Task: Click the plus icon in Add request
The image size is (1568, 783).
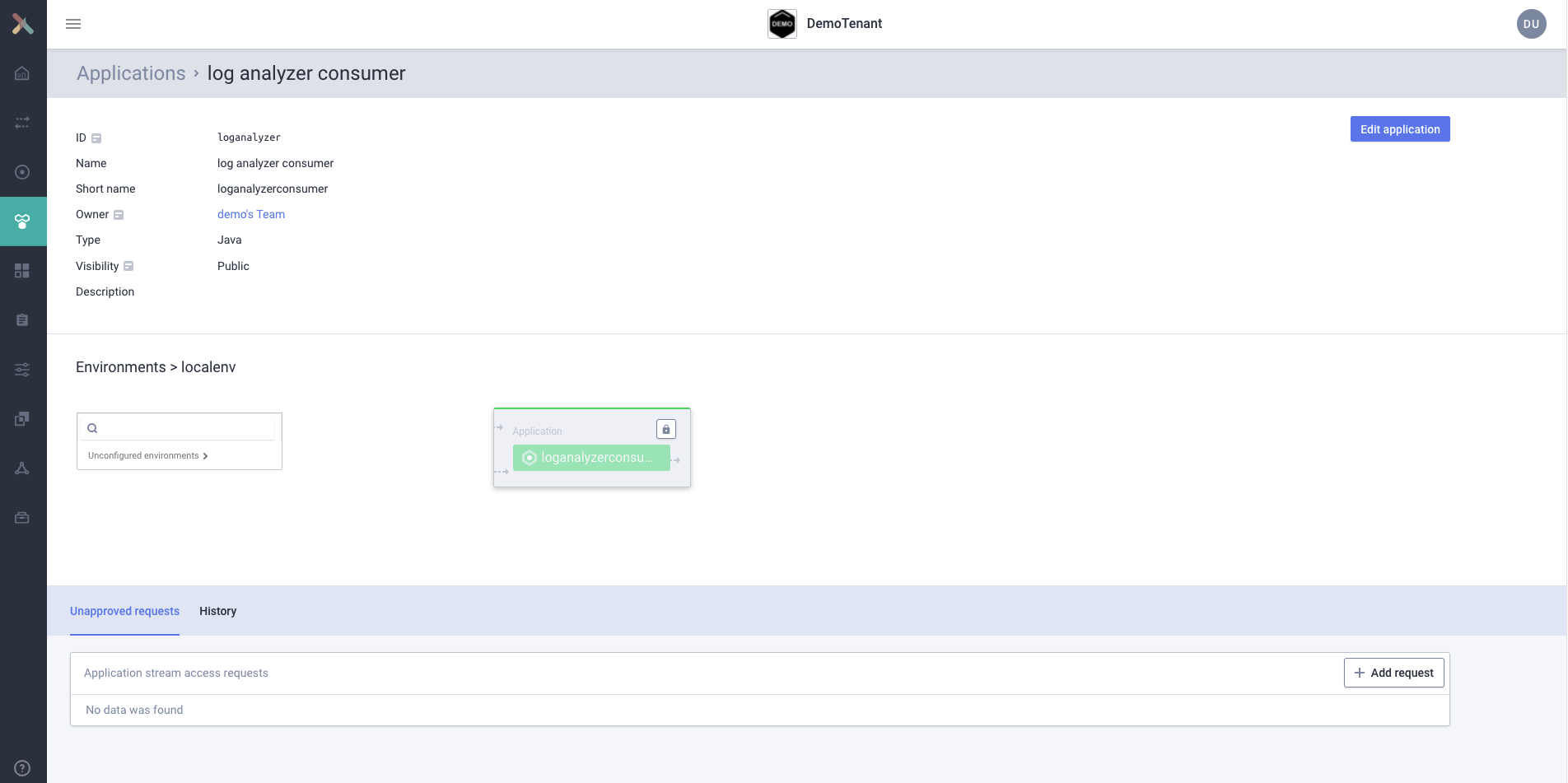Action: click(1360, 673)
